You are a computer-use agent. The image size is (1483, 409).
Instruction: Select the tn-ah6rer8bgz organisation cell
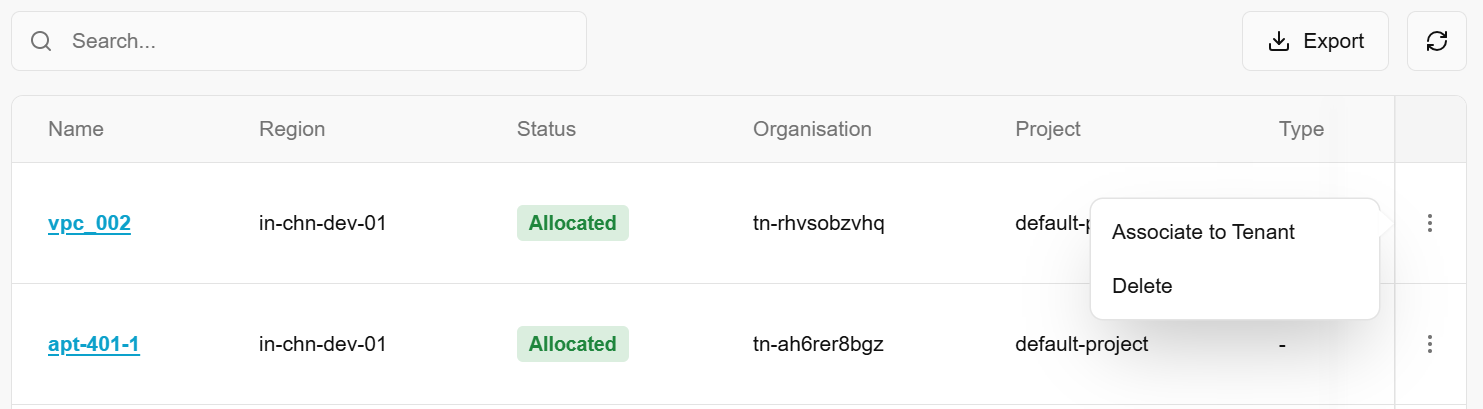818,344
